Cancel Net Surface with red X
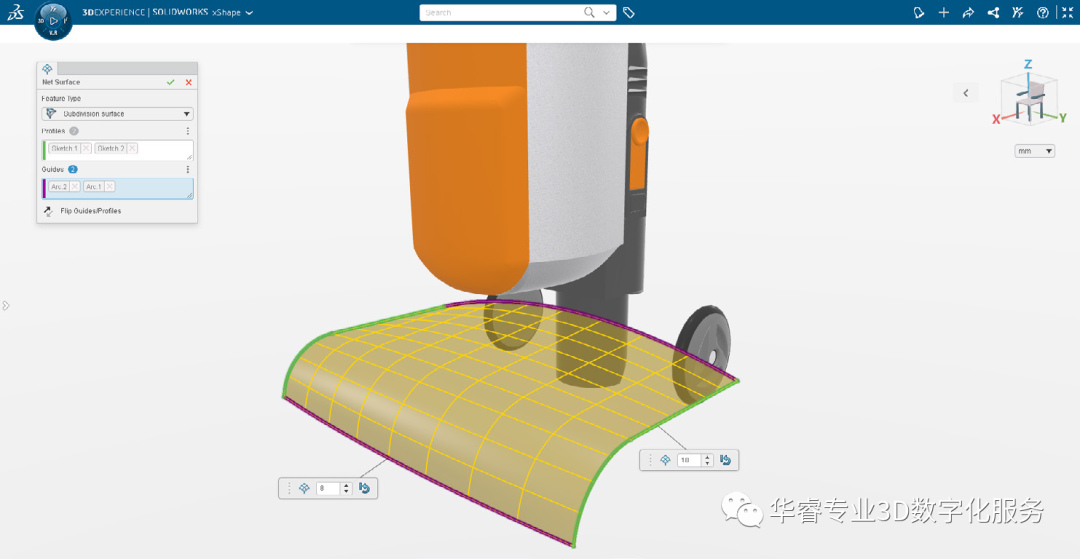The image size is (1080, 559). [188, 82]
